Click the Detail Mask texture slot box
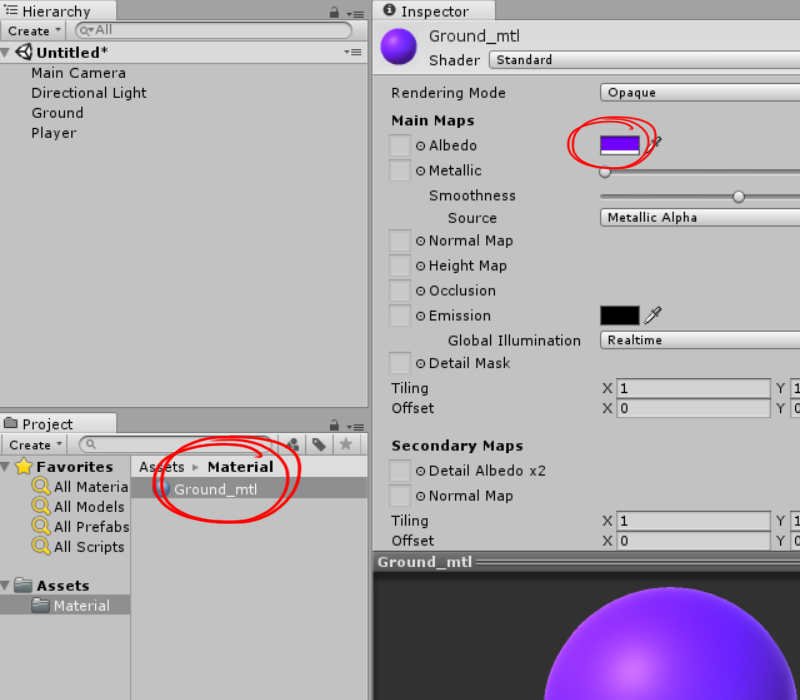Viewport: 800px width, 700px height. [x=400, y=363]
